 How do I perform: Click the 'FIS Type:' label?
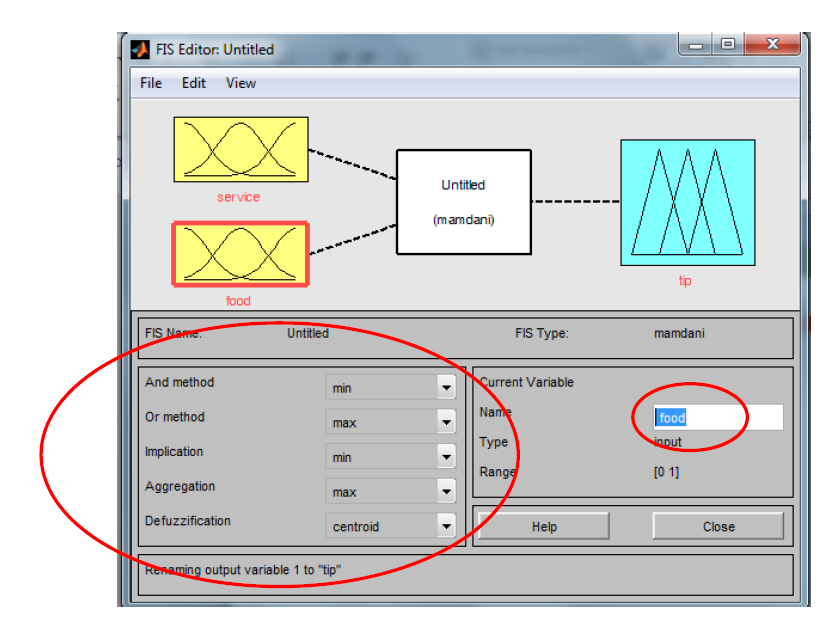[542, 333]
